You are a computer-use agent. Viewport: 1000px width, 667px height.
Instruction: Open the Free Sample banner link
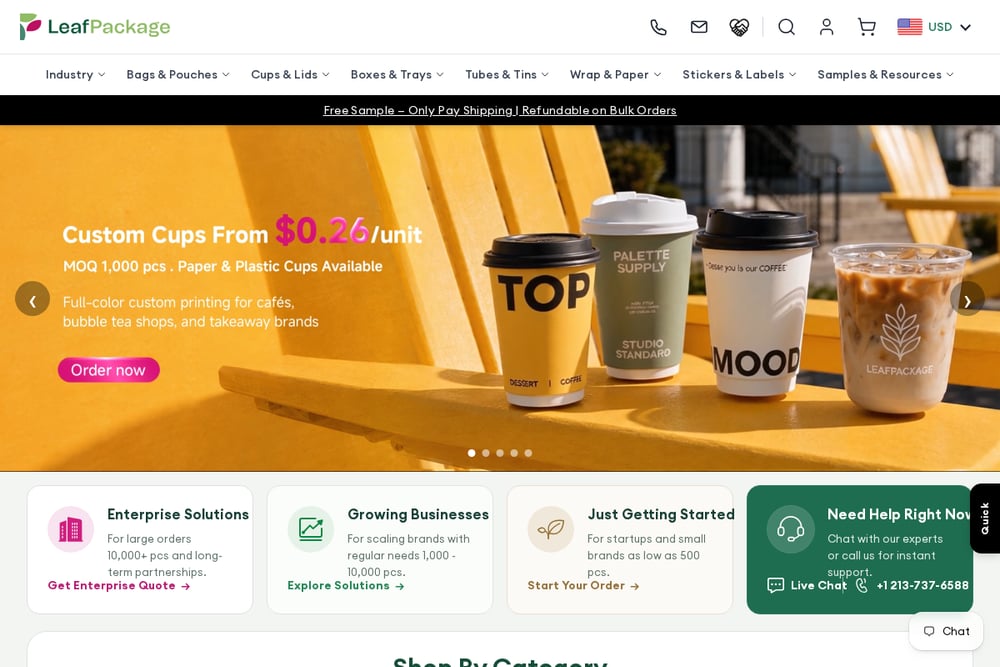click(500, 110)
